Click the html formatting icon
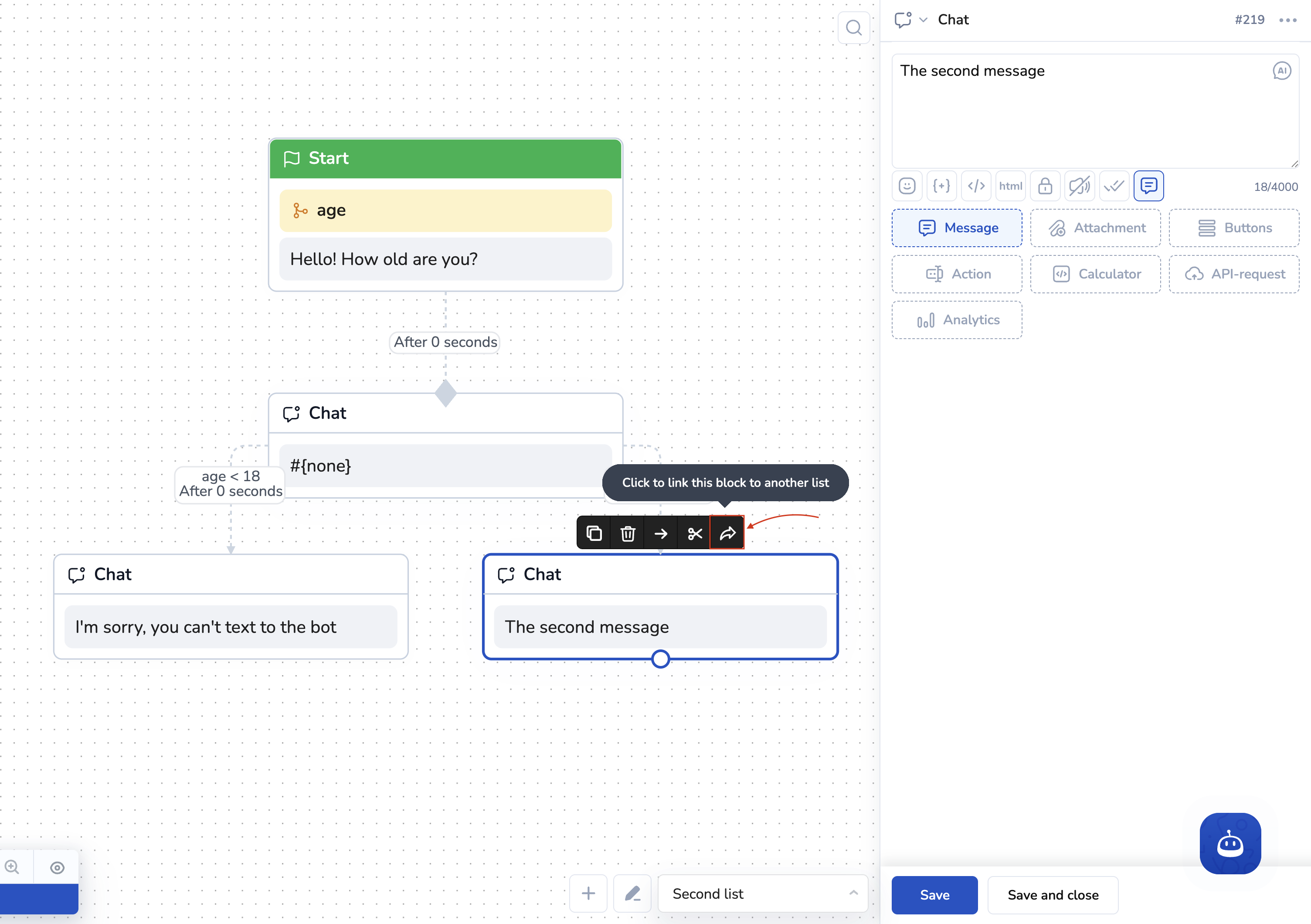1311x924 pixels. tap(1010, 186)
